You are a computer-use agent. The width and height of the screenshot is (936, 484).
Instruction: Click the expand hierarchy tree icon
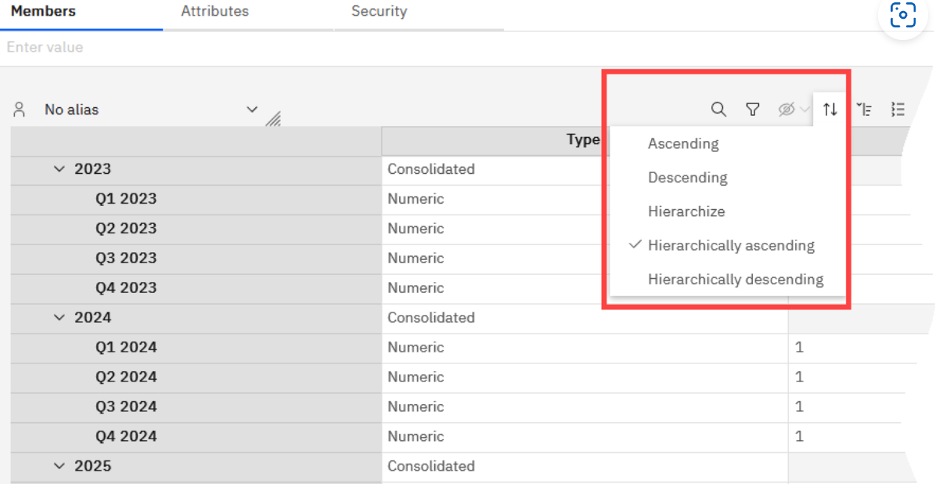tap(864, 109)
